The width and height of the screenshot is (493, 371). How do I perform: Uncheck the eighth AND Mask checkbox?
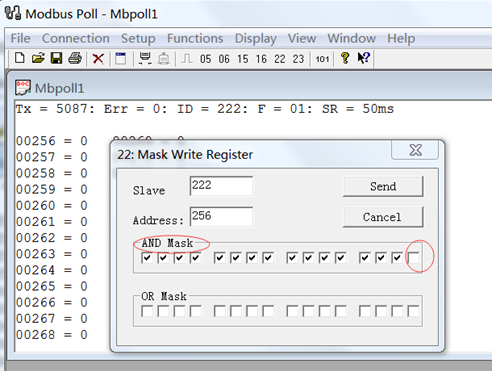[x=268, y=258]
